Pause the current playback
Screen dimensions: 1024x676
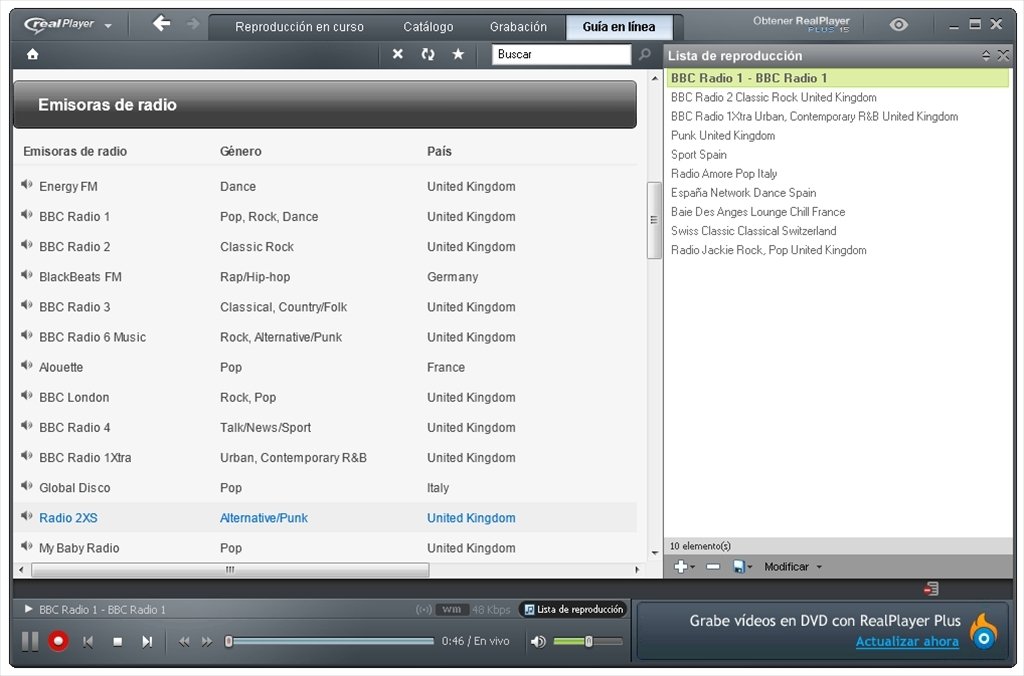tap(30, 641)
